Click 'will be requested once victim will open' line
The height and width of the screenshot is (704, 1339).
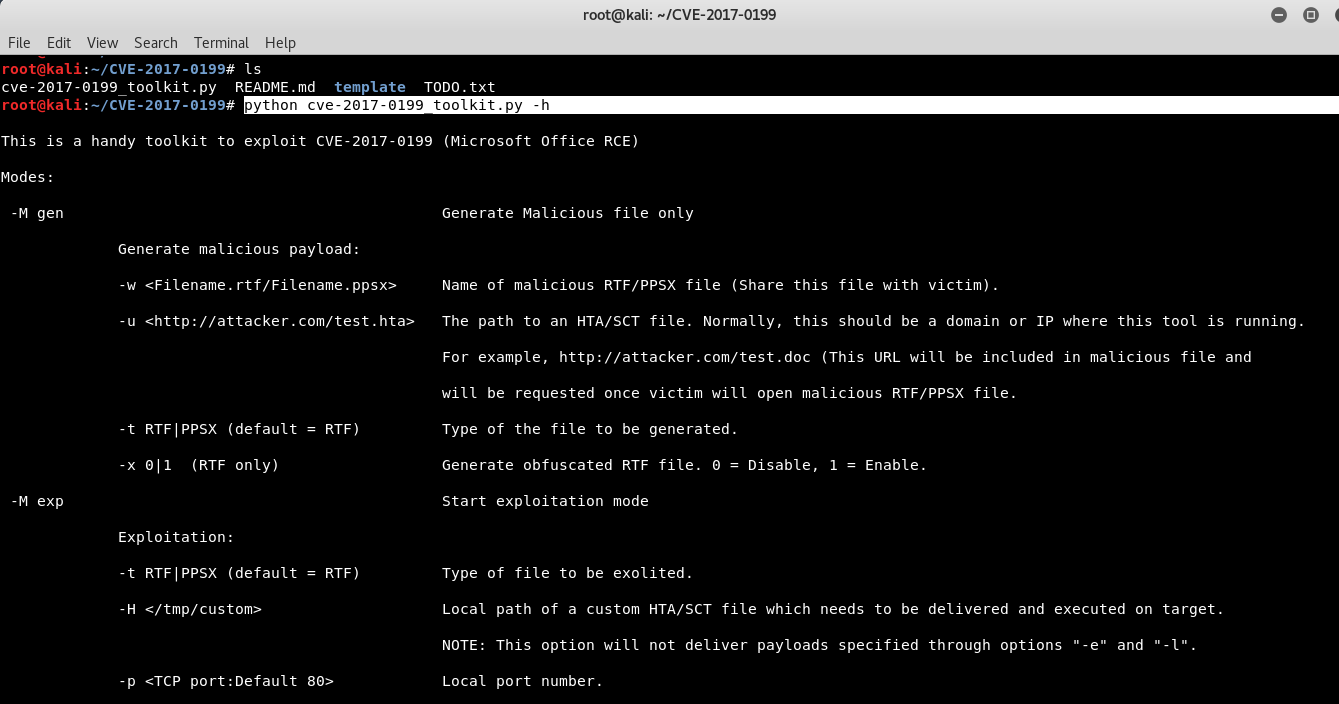(x=730, y=393)
